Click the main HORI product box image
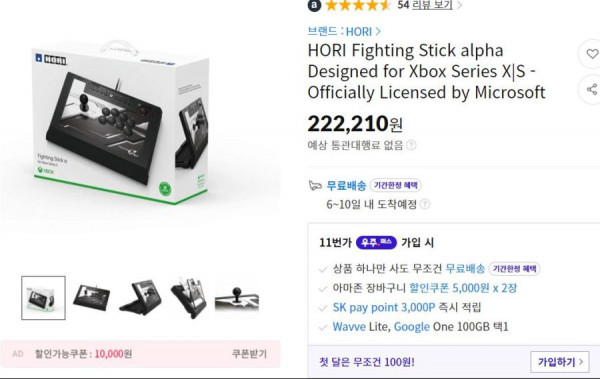 pos(121,123)
